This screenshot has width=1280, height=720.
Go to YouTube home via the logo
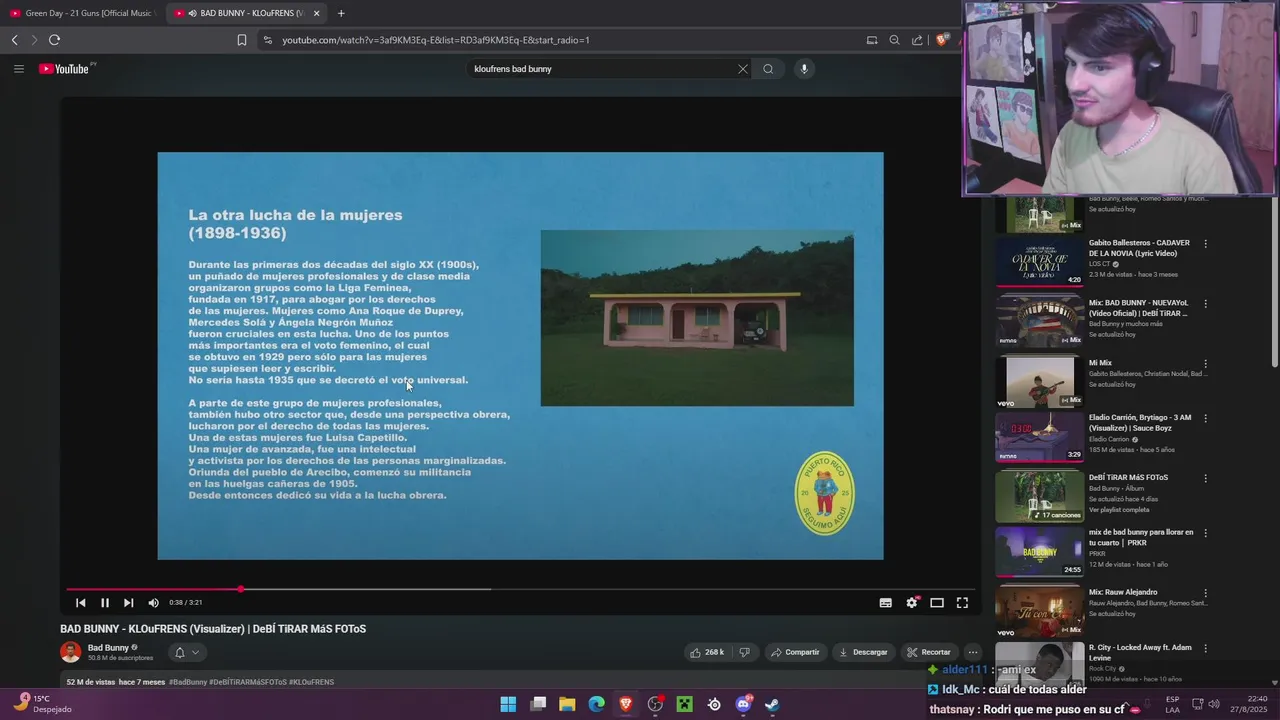click(66, 69)
